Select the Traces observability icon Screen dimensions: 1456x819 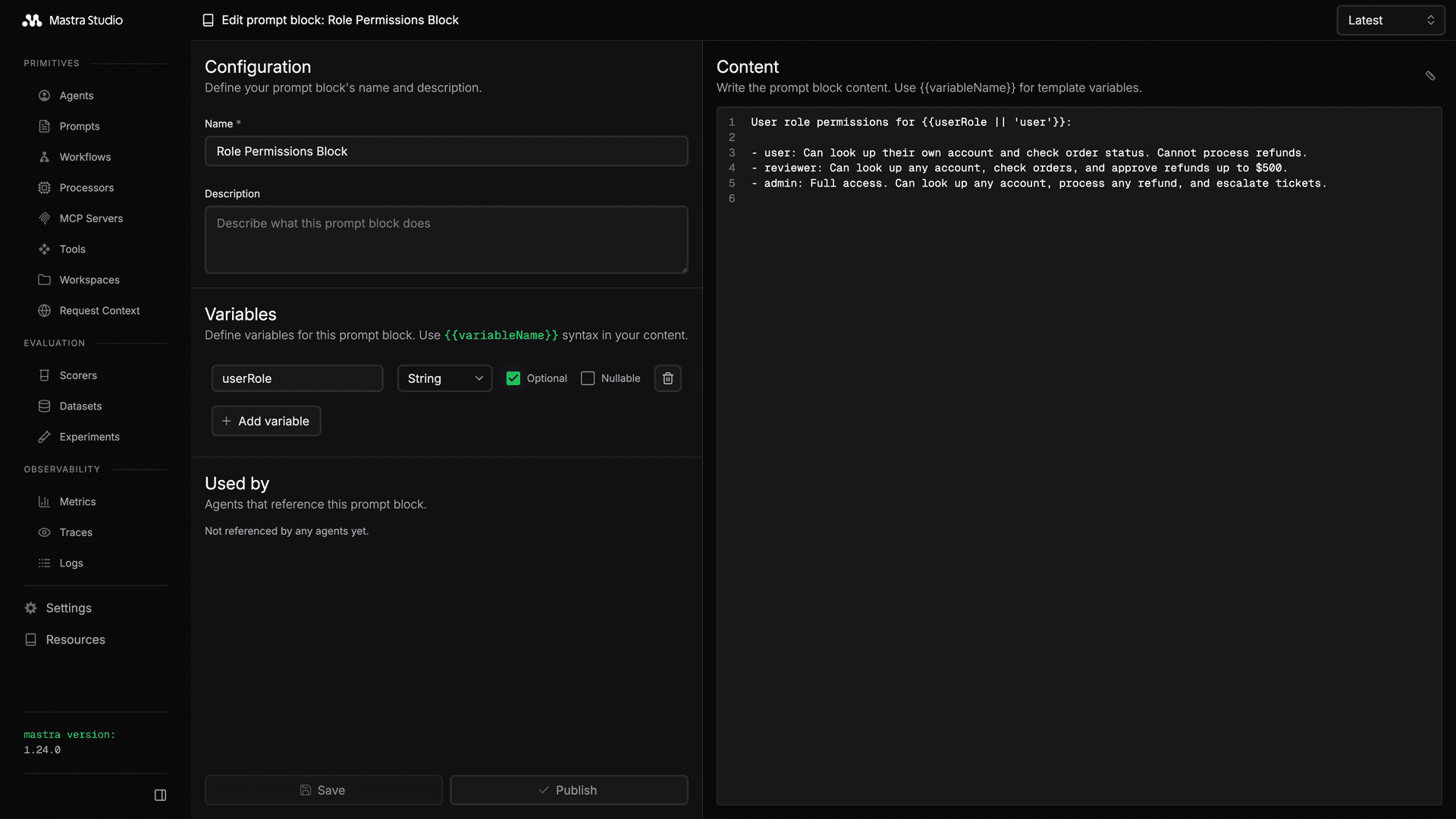click(45, 532)
